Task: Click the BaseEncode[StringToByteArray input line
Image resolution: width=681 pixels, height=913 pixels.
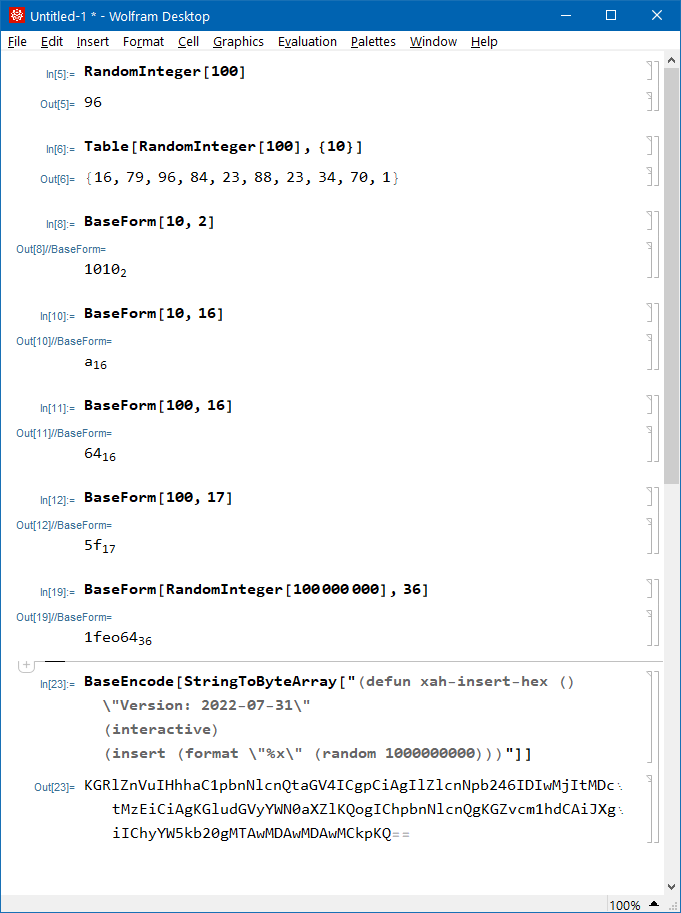Action: (x=329, y=682)
